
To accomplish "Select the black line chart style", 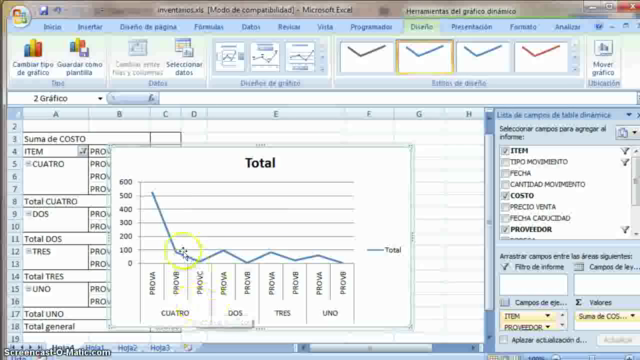I will (x=366, y=57).
